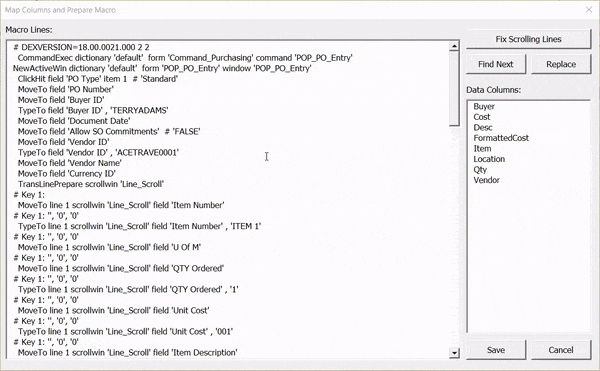Select Cost in Data Columns
Viewport: 600px width, 371px height.
pos(482,117)
